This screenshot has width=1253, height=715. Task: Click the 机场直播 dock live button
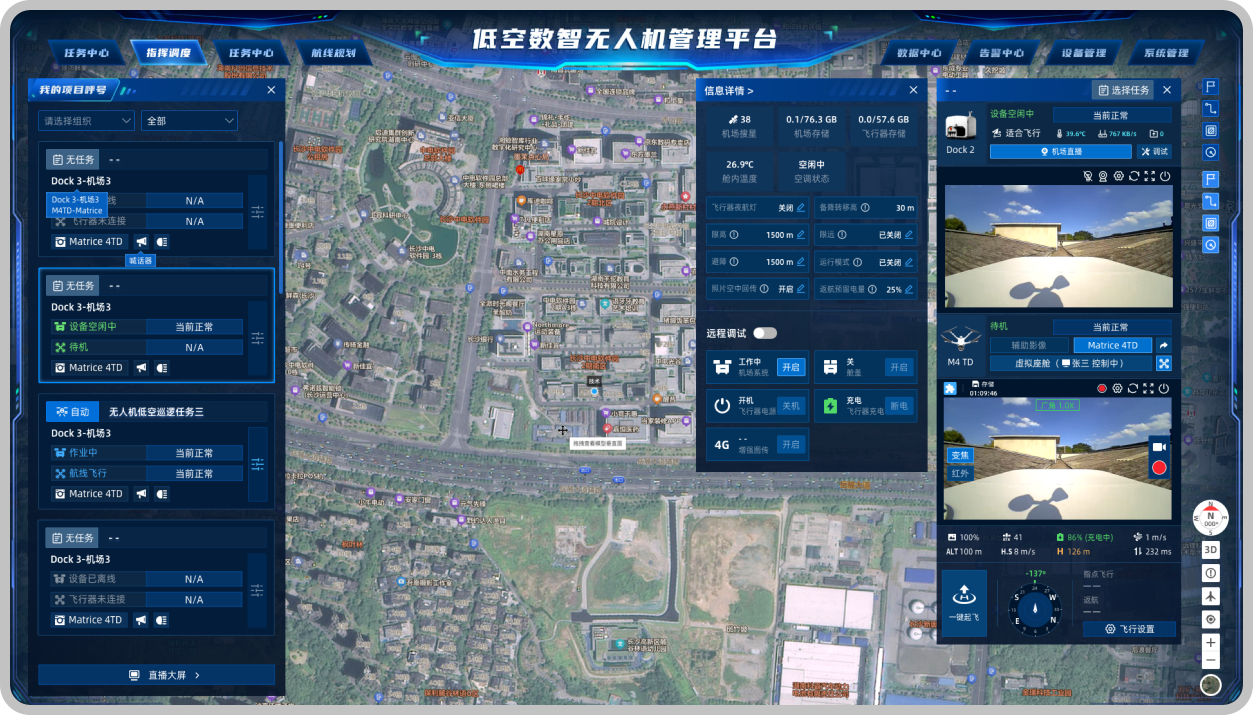click(x=1060, y=152)
